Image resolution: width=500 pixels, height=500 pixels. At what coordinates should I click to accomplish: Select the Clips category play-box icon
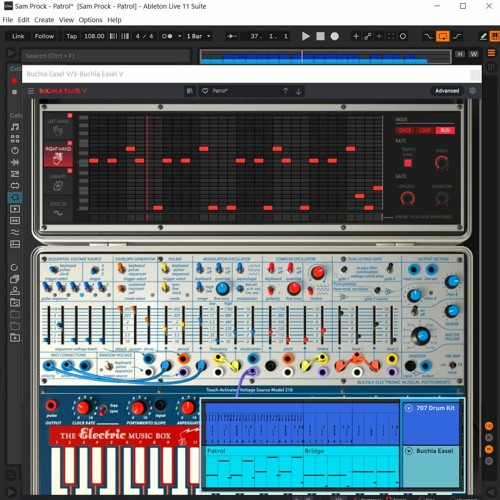tap(15, 209)
